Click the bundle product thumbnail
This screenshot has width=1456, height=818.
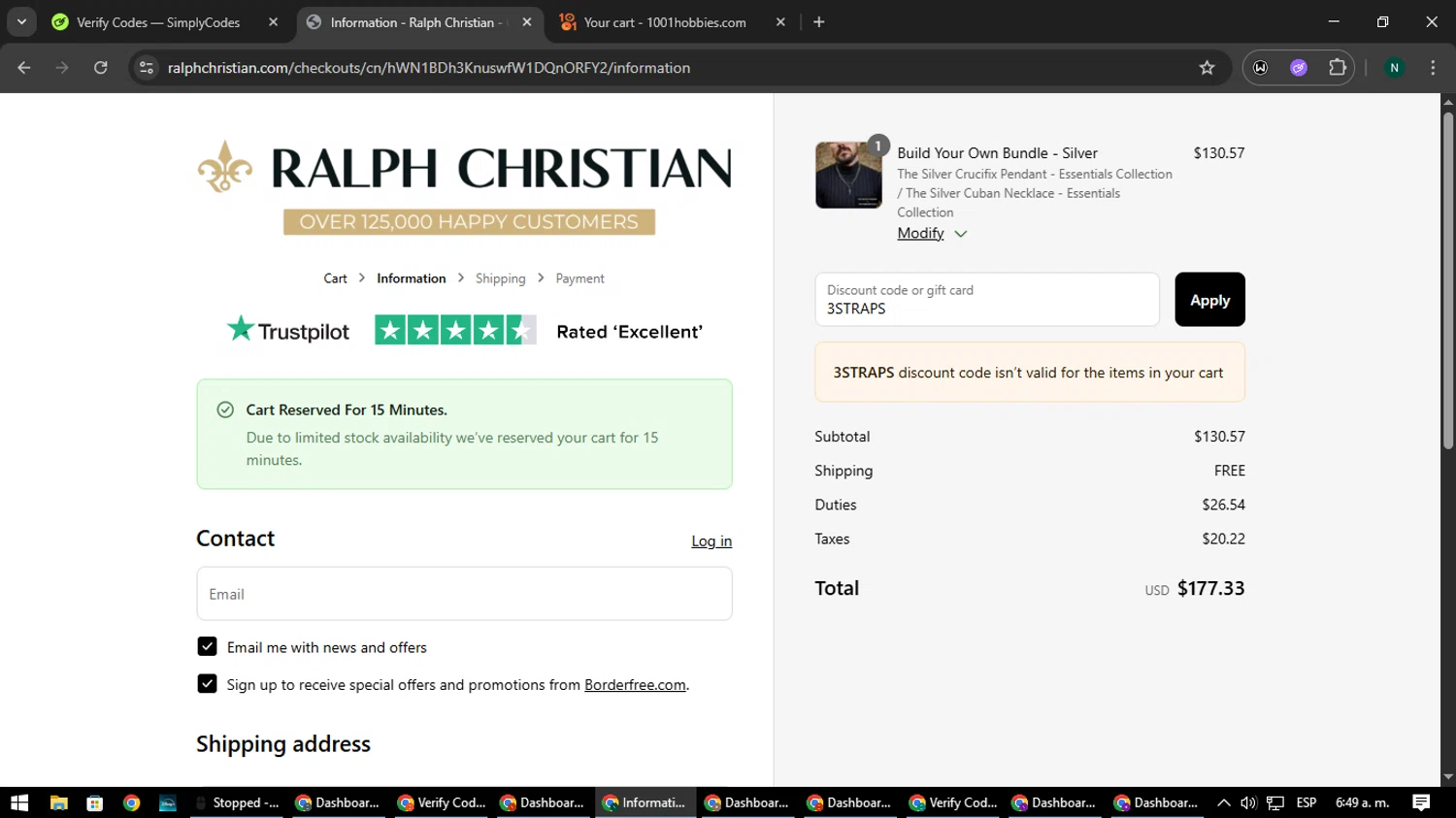[848, 176]
